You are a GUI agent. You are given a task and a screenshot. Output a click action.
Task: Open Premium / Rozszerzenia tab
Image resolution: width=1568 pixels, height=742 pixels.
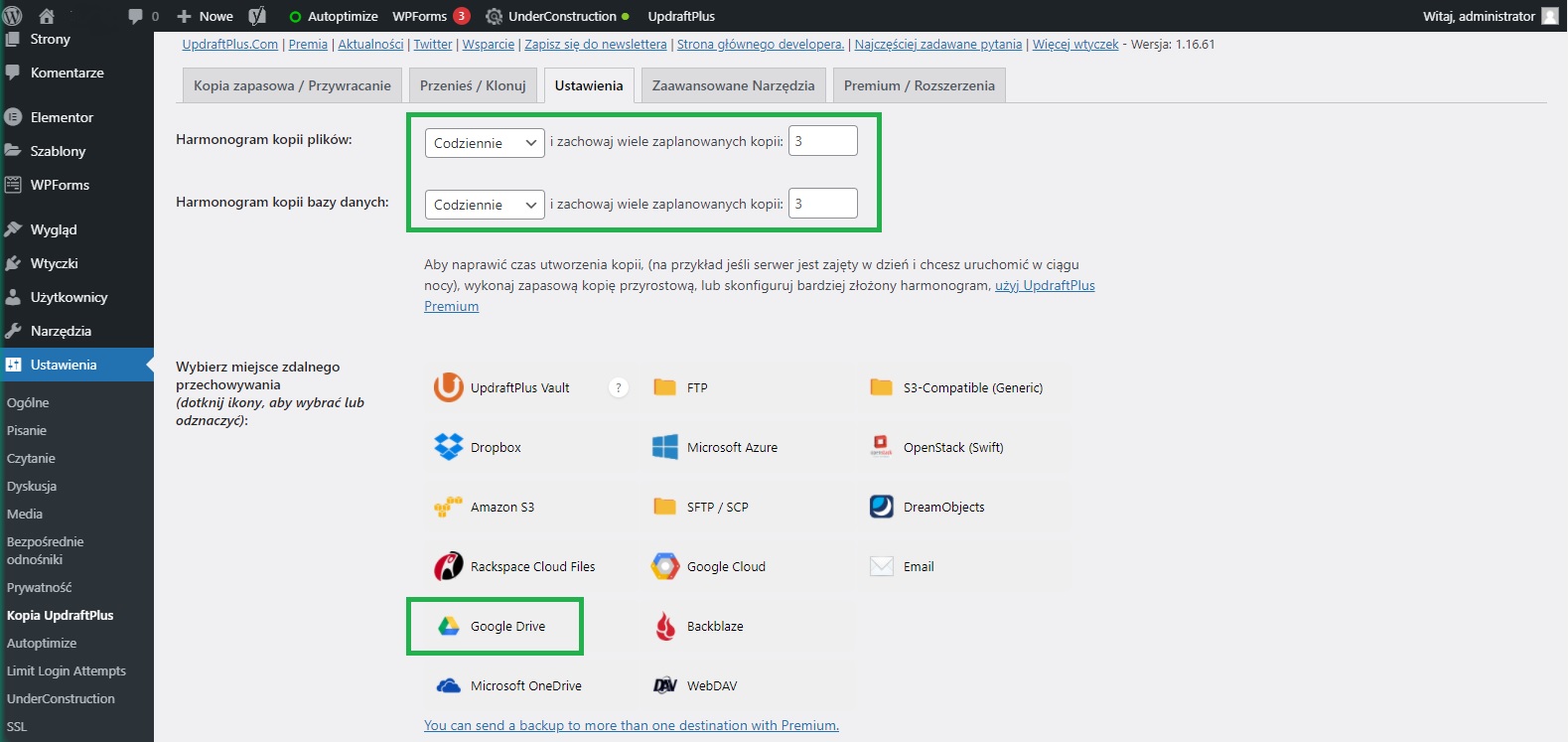[x=920, y=85]
